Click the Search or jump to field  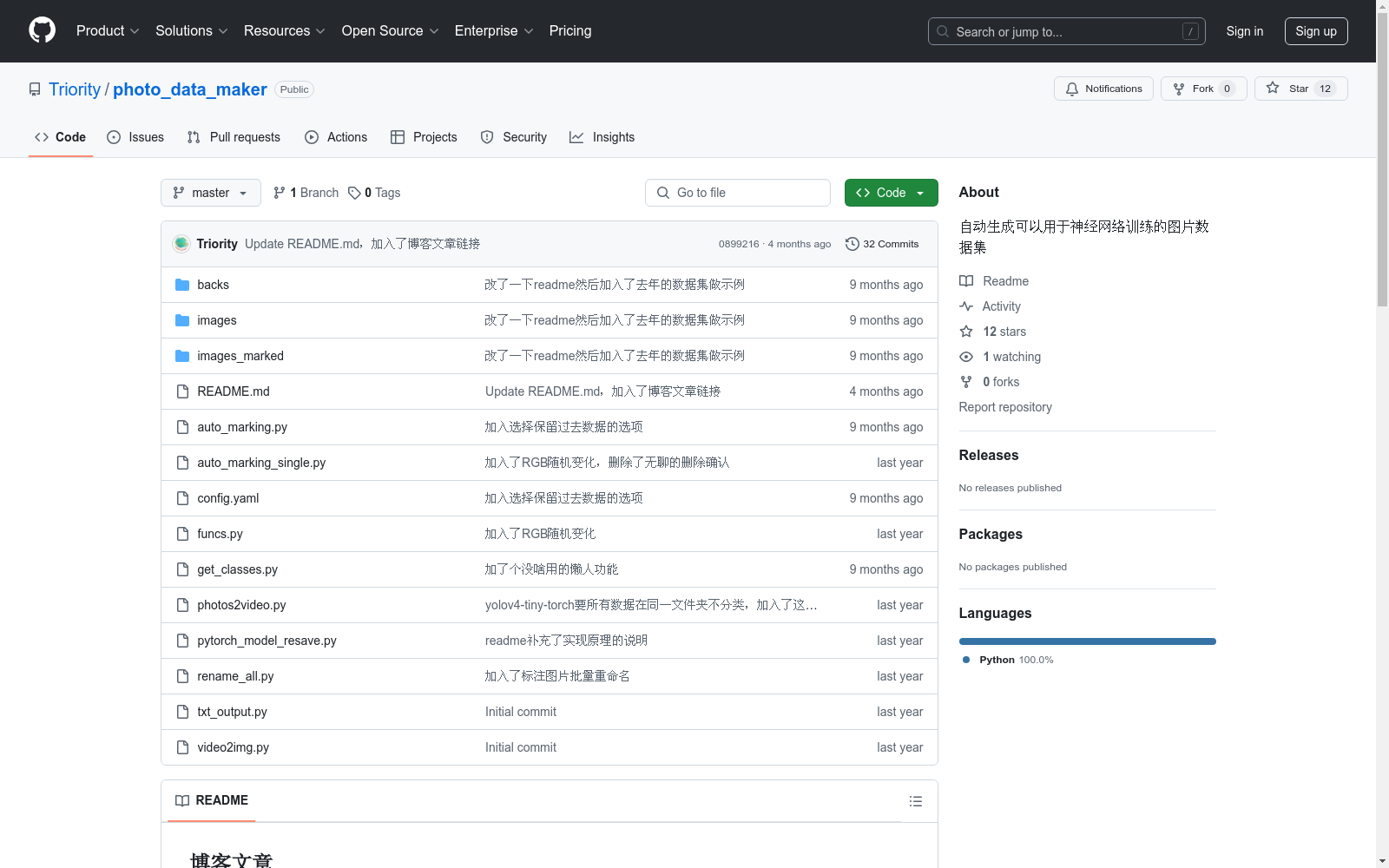[1067, 31]
